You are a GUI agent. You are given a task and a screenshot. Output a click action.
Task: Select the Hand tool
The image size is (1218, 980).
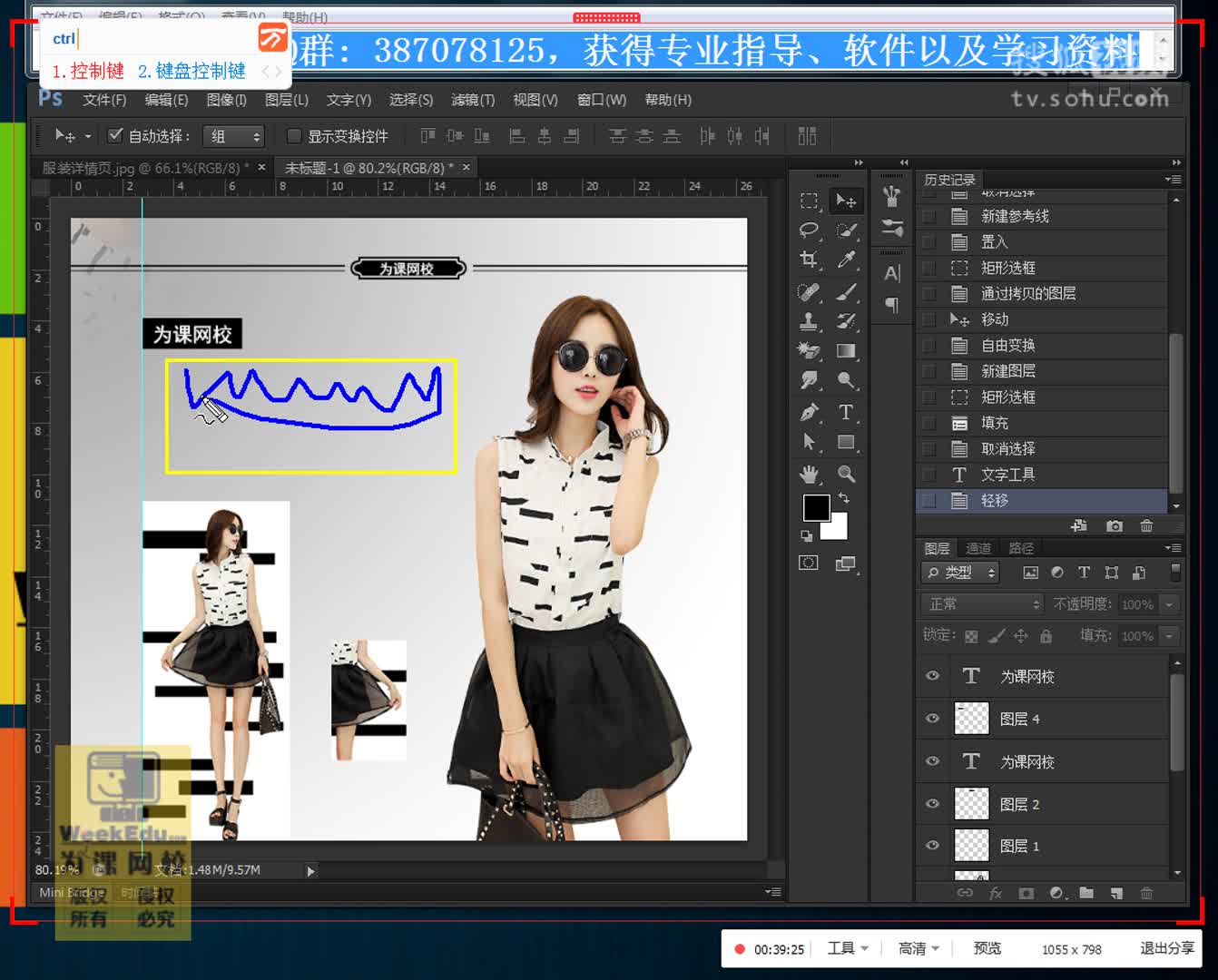[x=809, y=474]
